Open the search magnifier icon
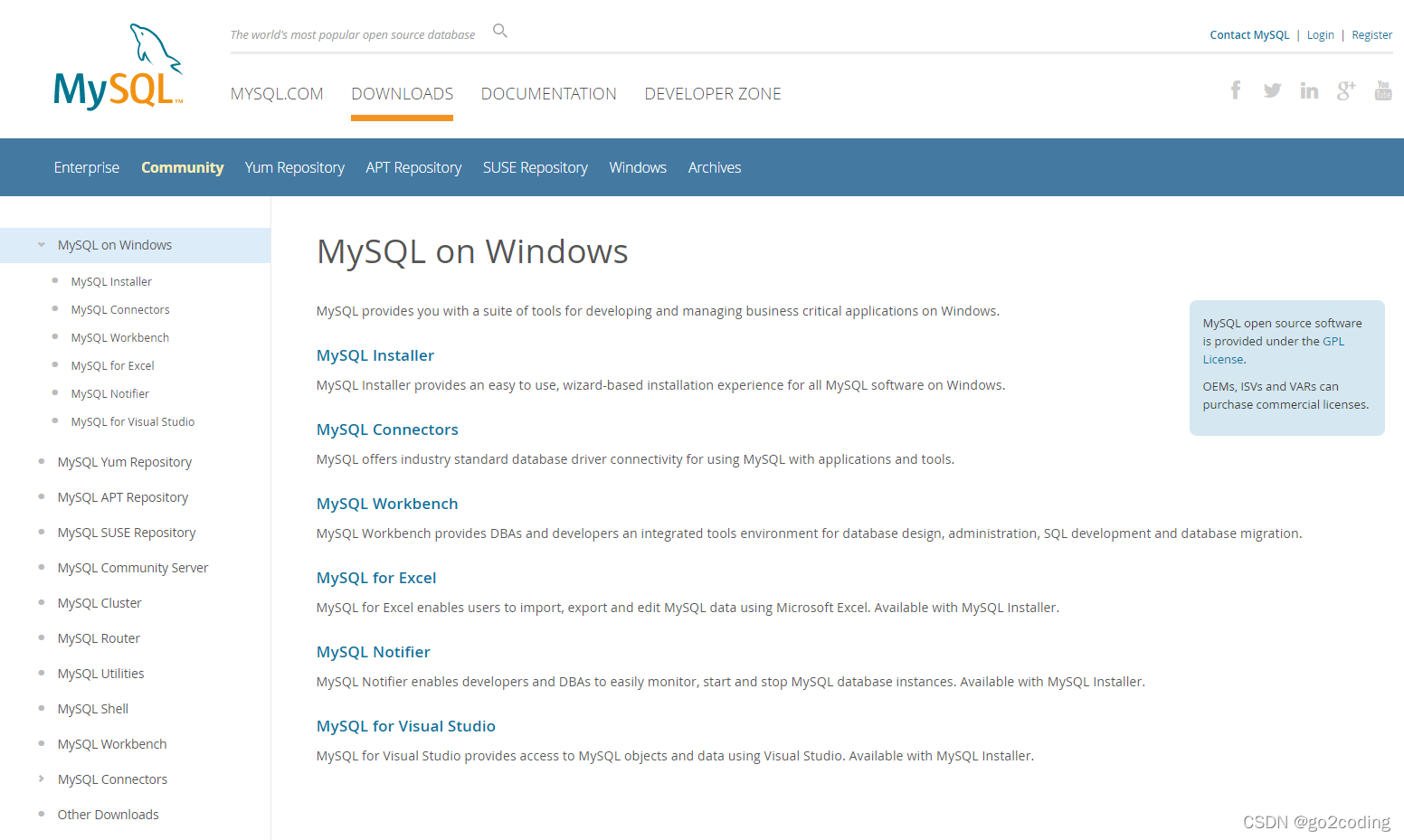This screenshot has height=840, width=1404. pos(500,32)
